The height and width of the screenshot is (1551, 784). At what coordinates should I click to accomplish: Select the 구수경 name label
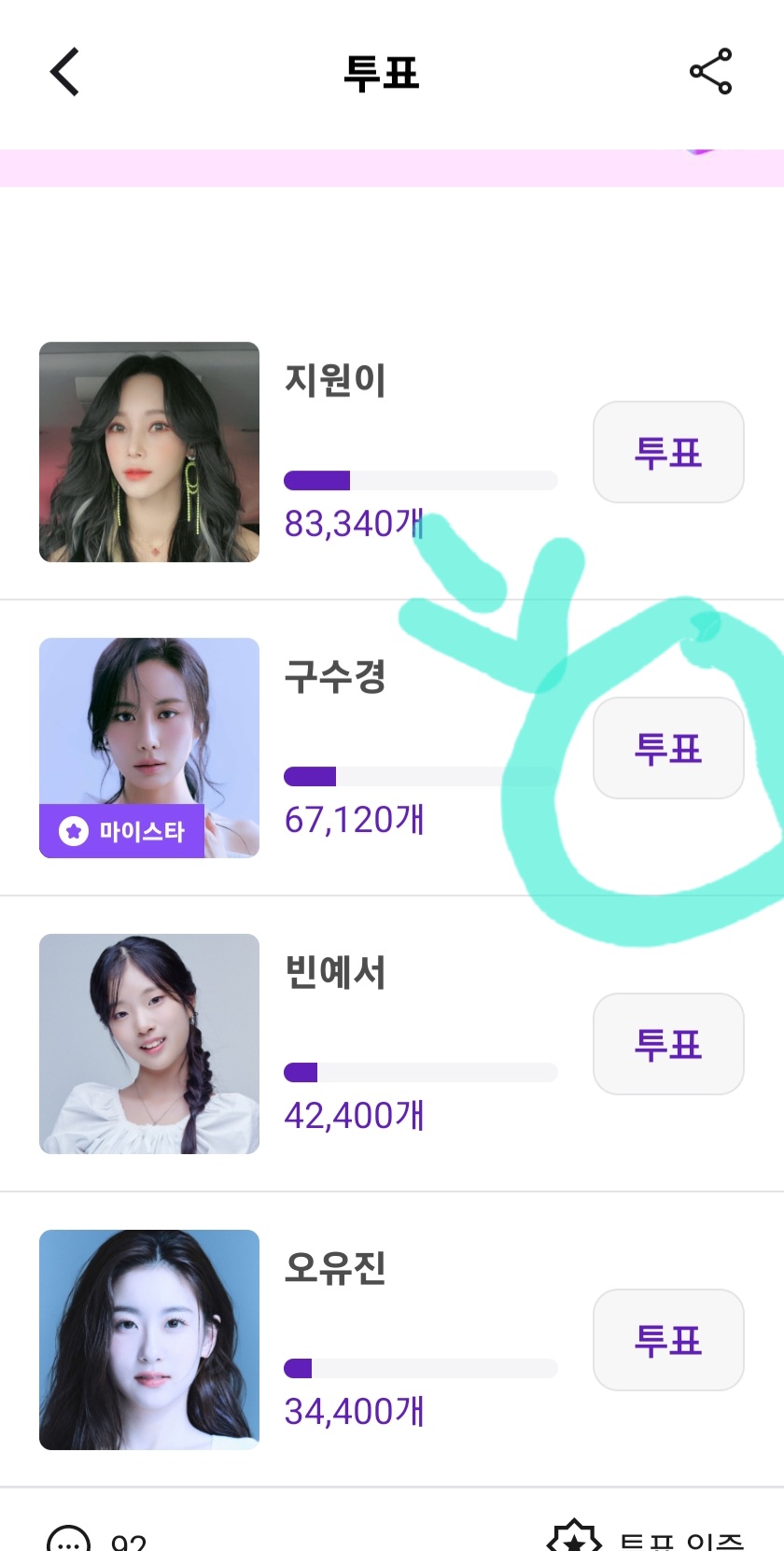[x=335, y=676]
